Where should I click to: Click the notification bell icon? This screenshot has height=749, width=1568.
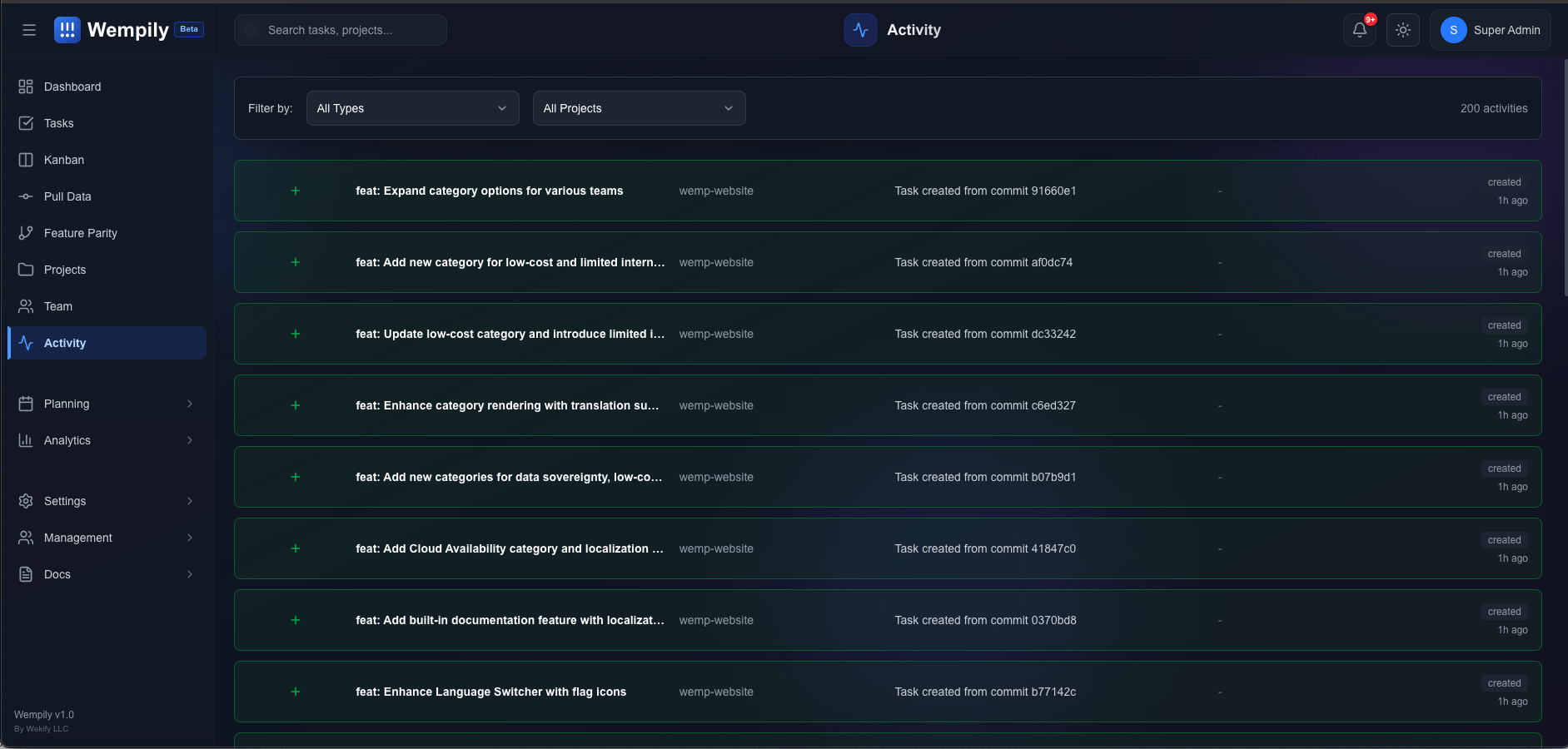[x=1359, y=30]
